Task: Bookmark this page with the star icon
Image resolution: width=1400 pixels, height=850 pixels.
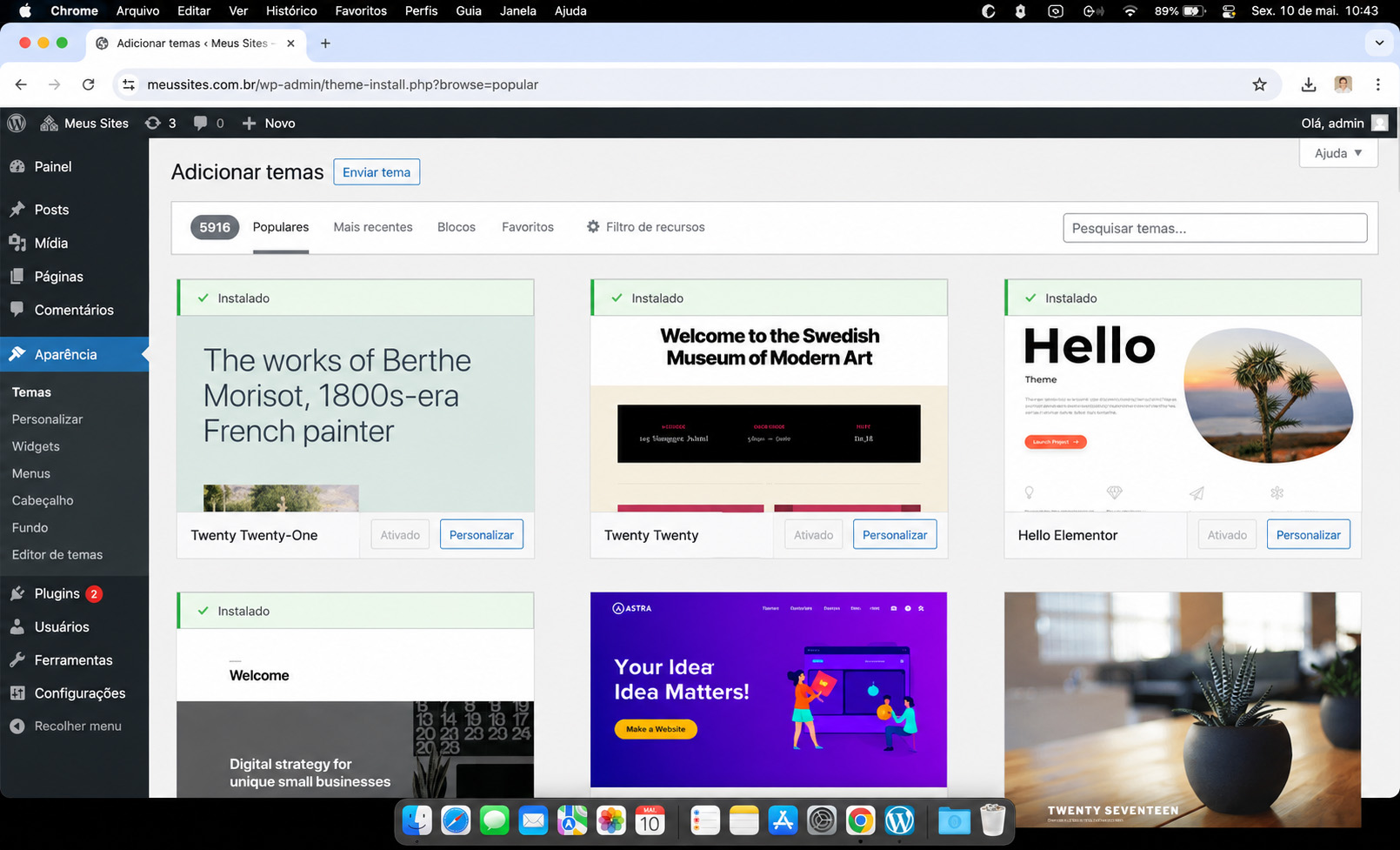Action: (x=1259, y=84)
